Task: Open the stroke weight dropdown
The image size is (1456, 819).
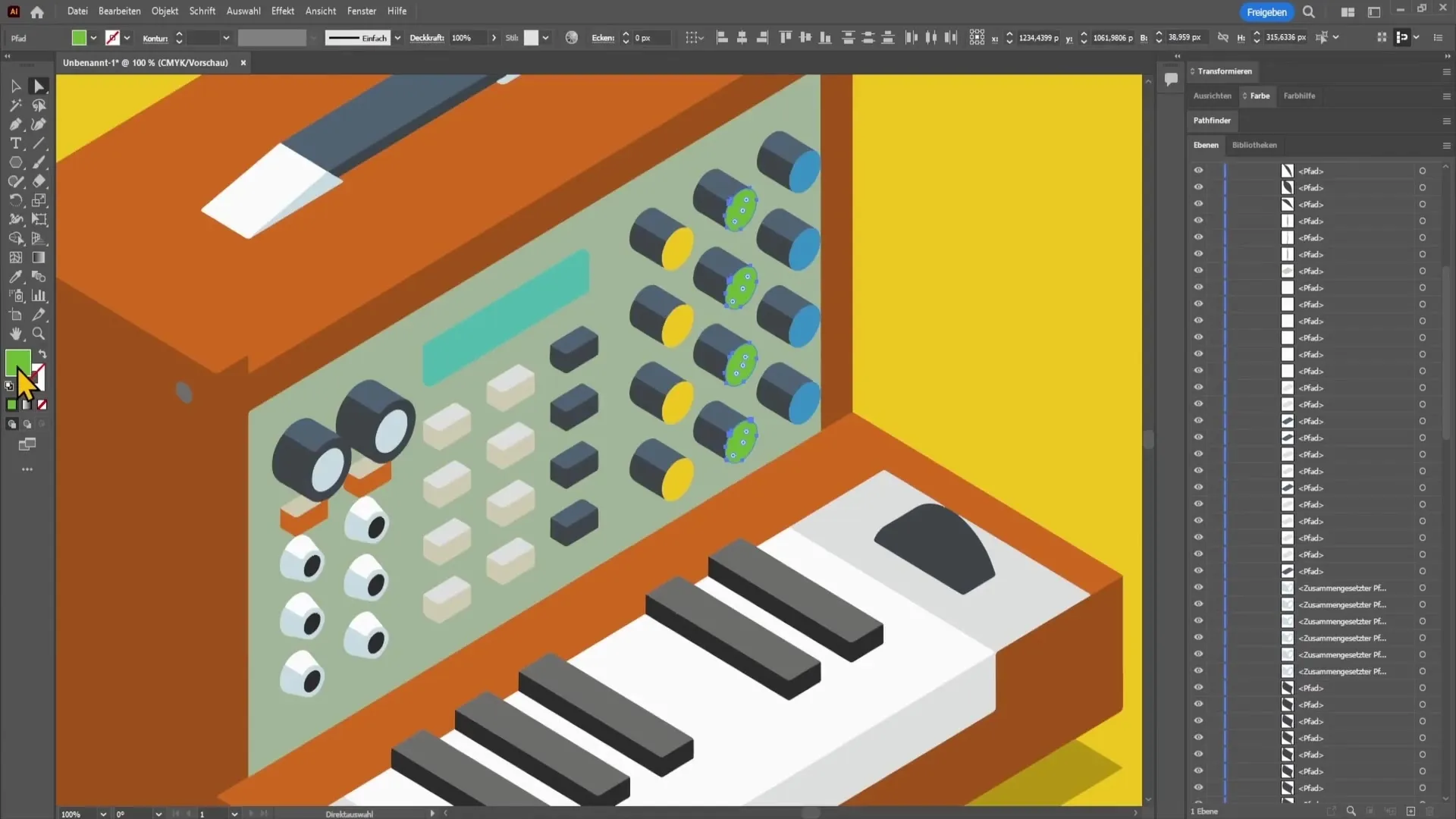Action: [226, 38]
